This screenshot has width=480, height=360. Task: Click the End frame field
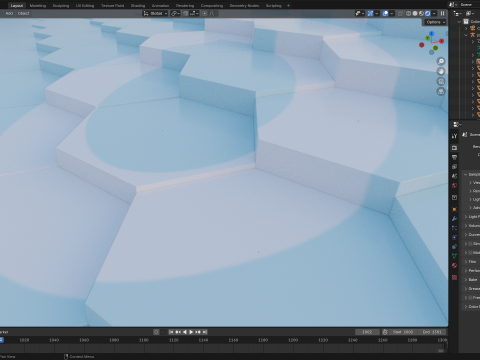[x=432, y=332]
